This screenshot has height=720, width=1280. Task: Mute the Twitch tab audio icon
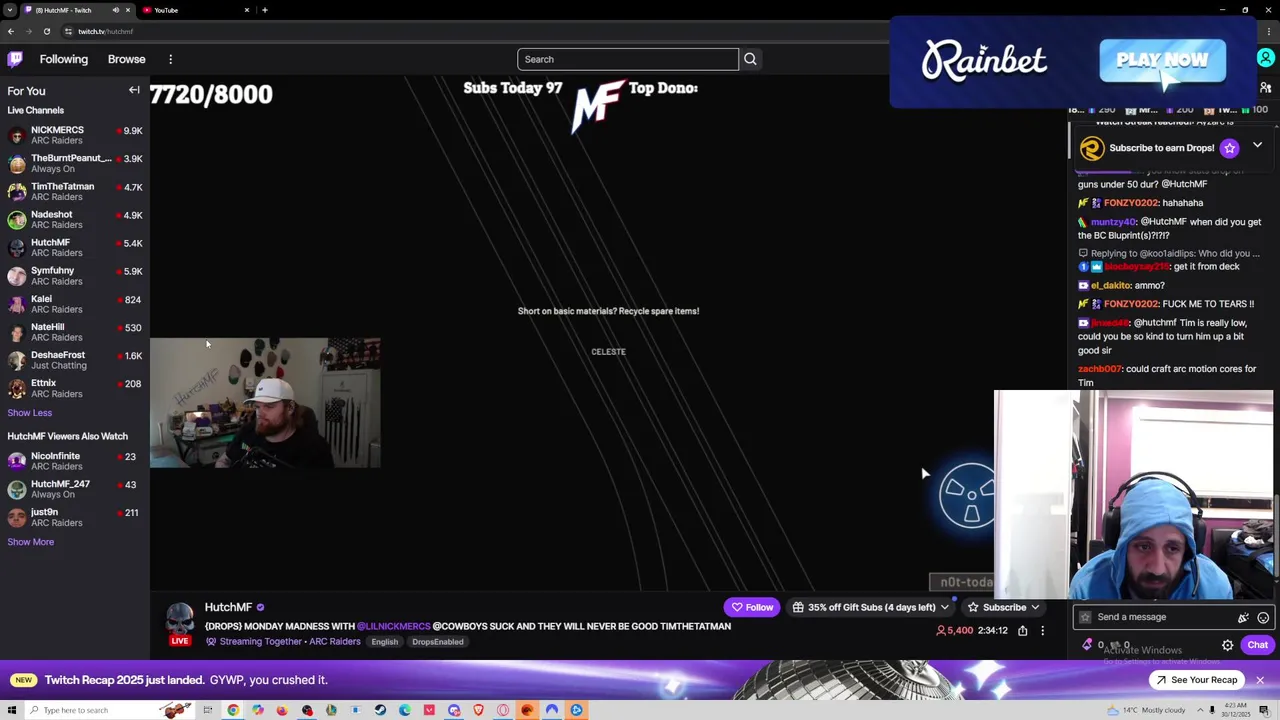tap(115, 10)
